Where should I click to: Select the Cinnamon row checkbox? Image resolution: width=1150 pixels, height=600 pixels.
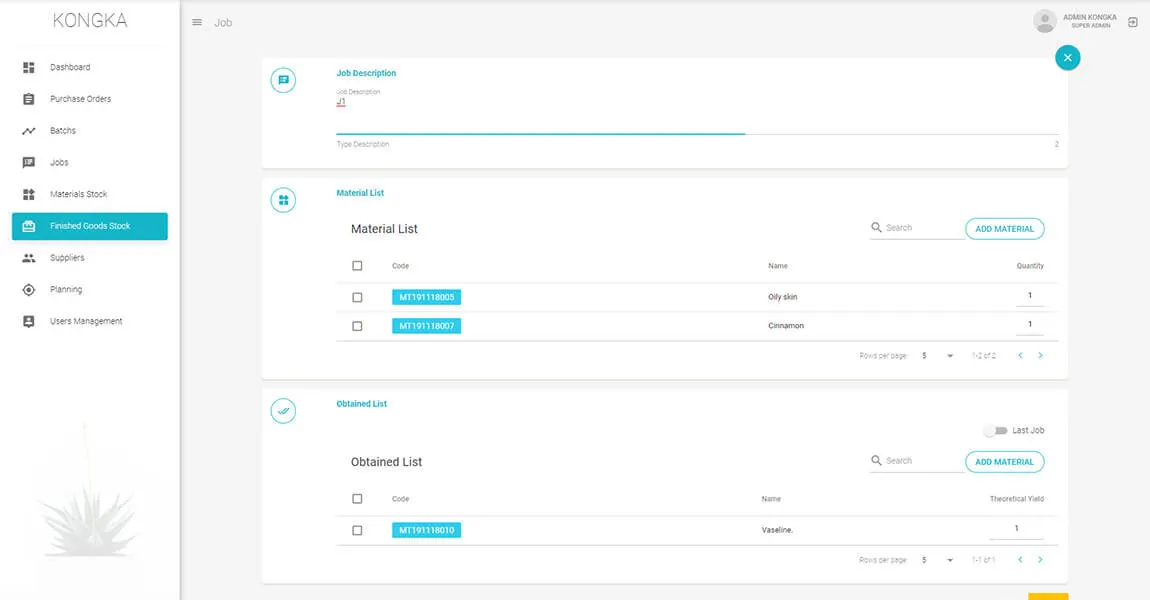[357, 326]
